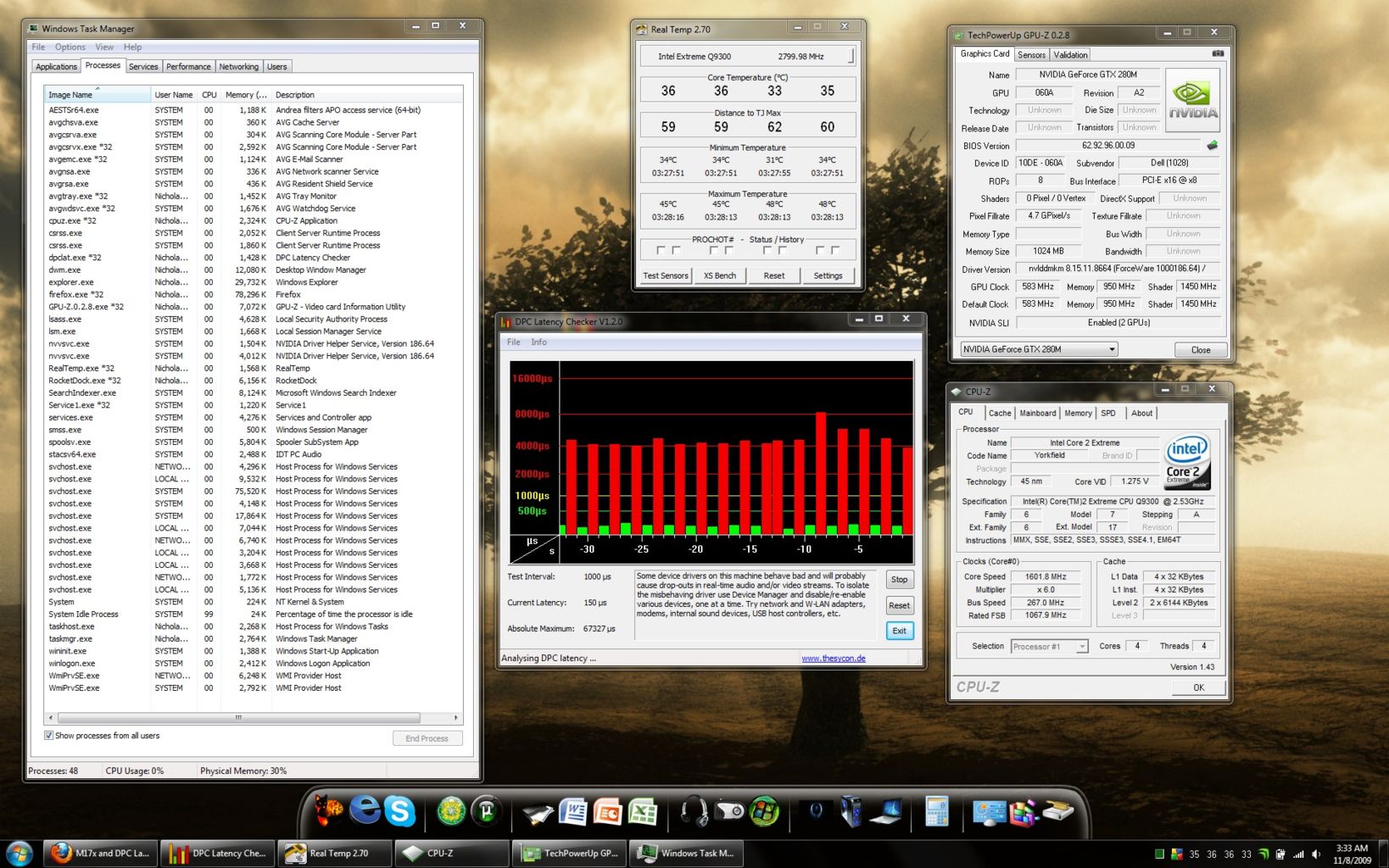Click the network signal tray icon
Viewport: 1389px width, 868px height.
pos(1298,854)
